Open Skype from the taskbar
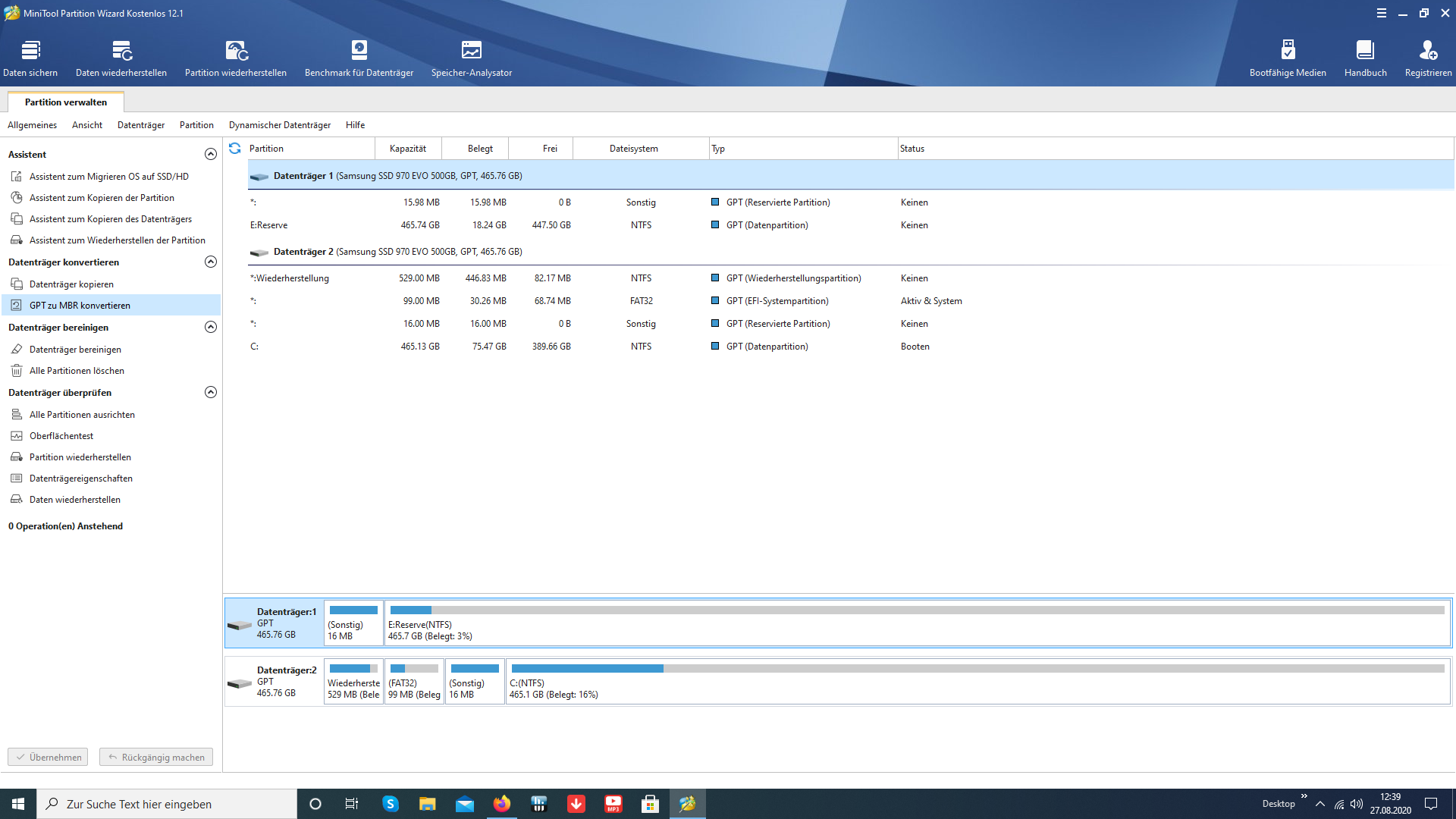Screen dimensions: 1456x819 391,804
